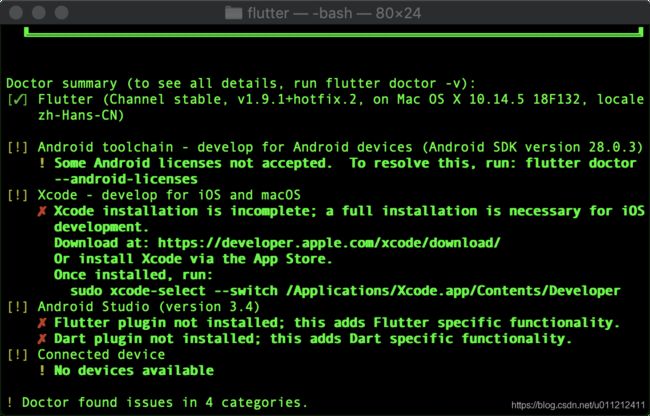Image resolution: width=650 pixels, height=416 pixels.
Task: Click the 'sudo xcode-select --switch' command line
Action: 345,291
